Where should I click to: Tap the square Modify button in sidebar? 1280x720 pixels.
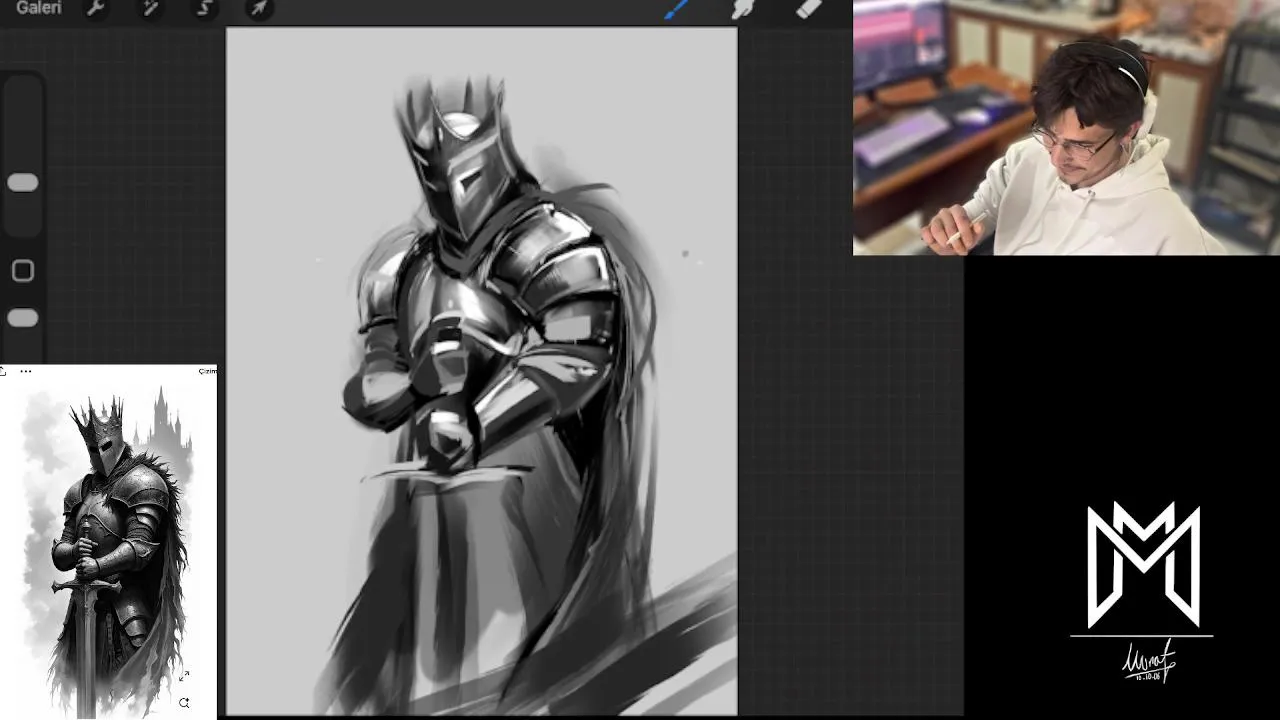(x=23, y=271)
